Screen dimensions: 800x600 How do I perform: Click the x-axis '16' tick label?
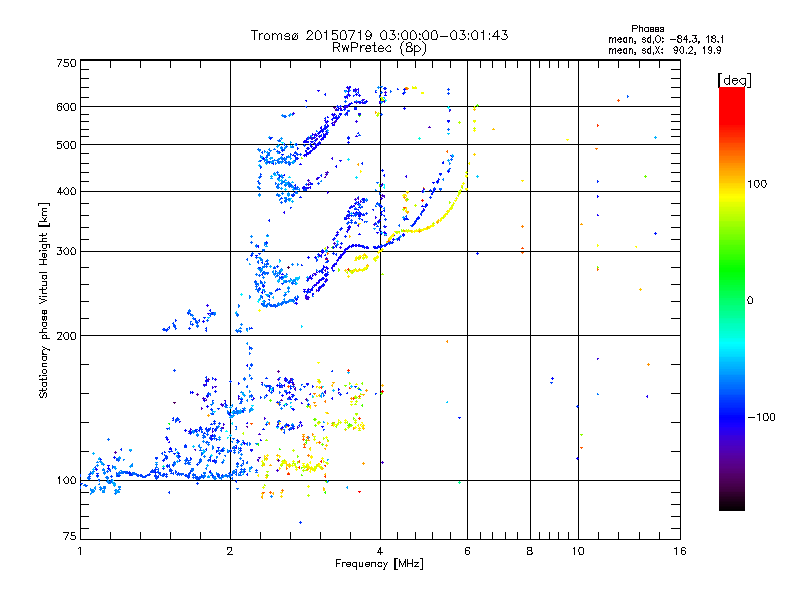(x=680, y=551)
